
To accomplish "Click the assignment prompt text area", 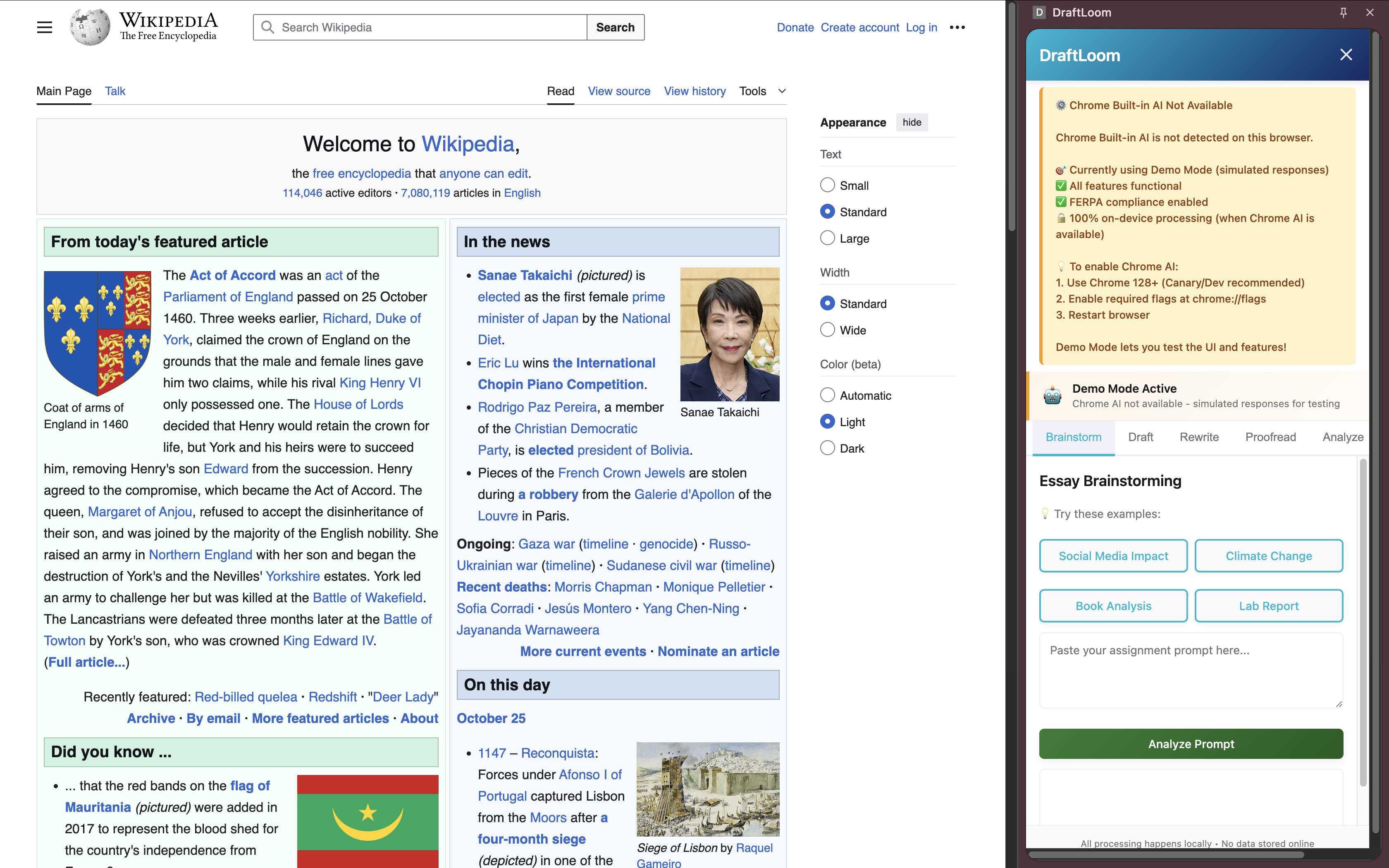I will pyautogui.click(x=1191, y=670).
